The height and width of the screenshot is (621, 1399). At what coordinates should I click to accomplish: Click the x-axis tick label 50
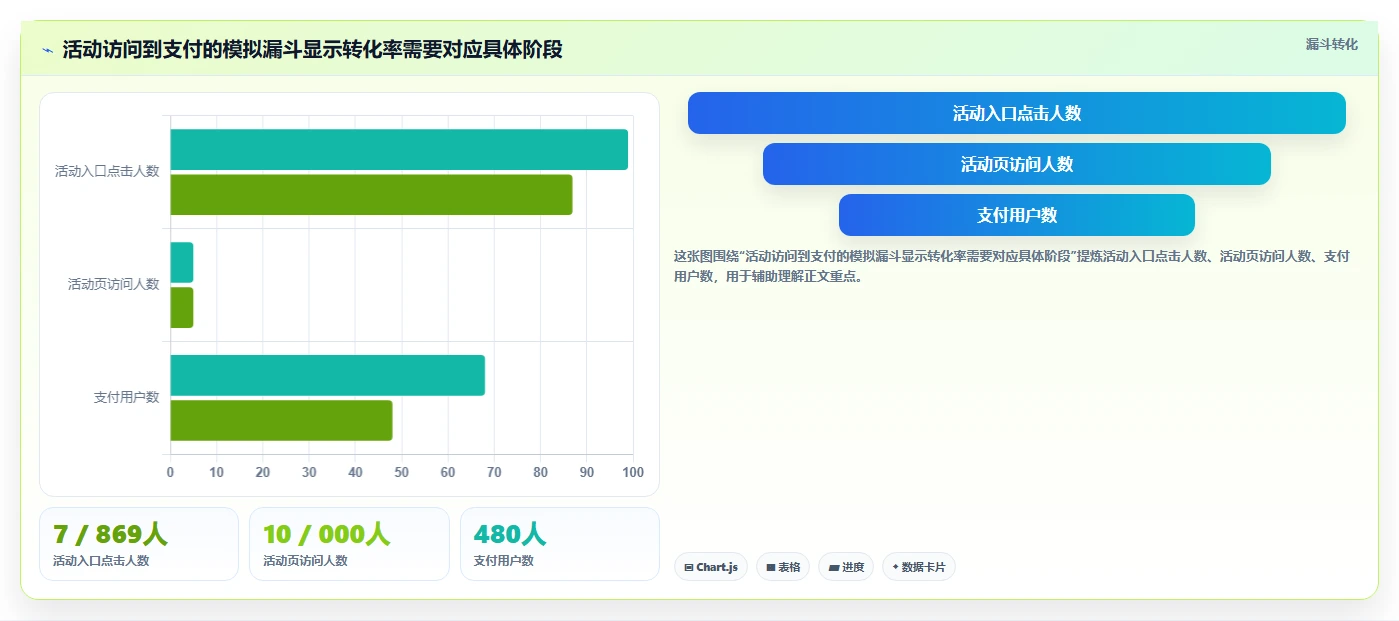402,472
